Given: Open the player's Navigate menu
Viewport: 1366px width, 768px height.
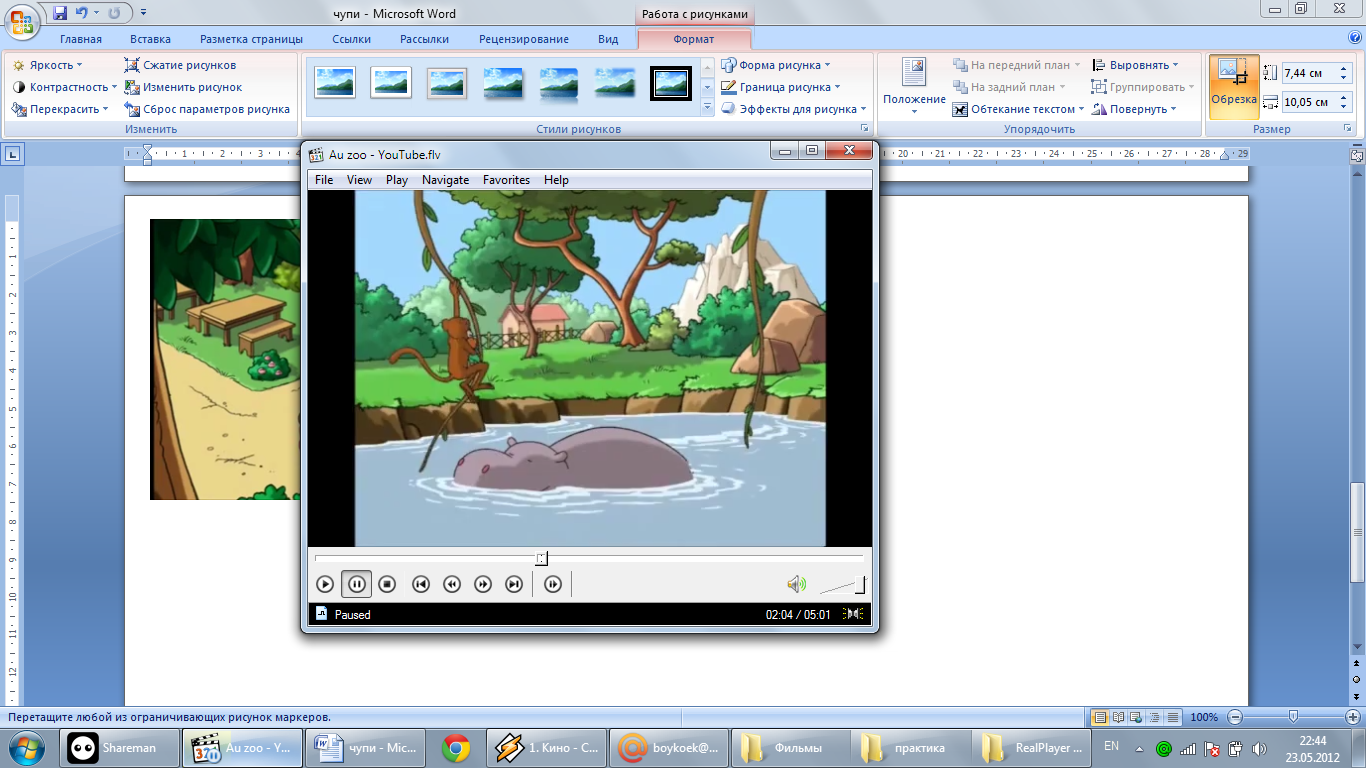Looking at the screenshot, I should pyautogui.click(x=445, y=180).
